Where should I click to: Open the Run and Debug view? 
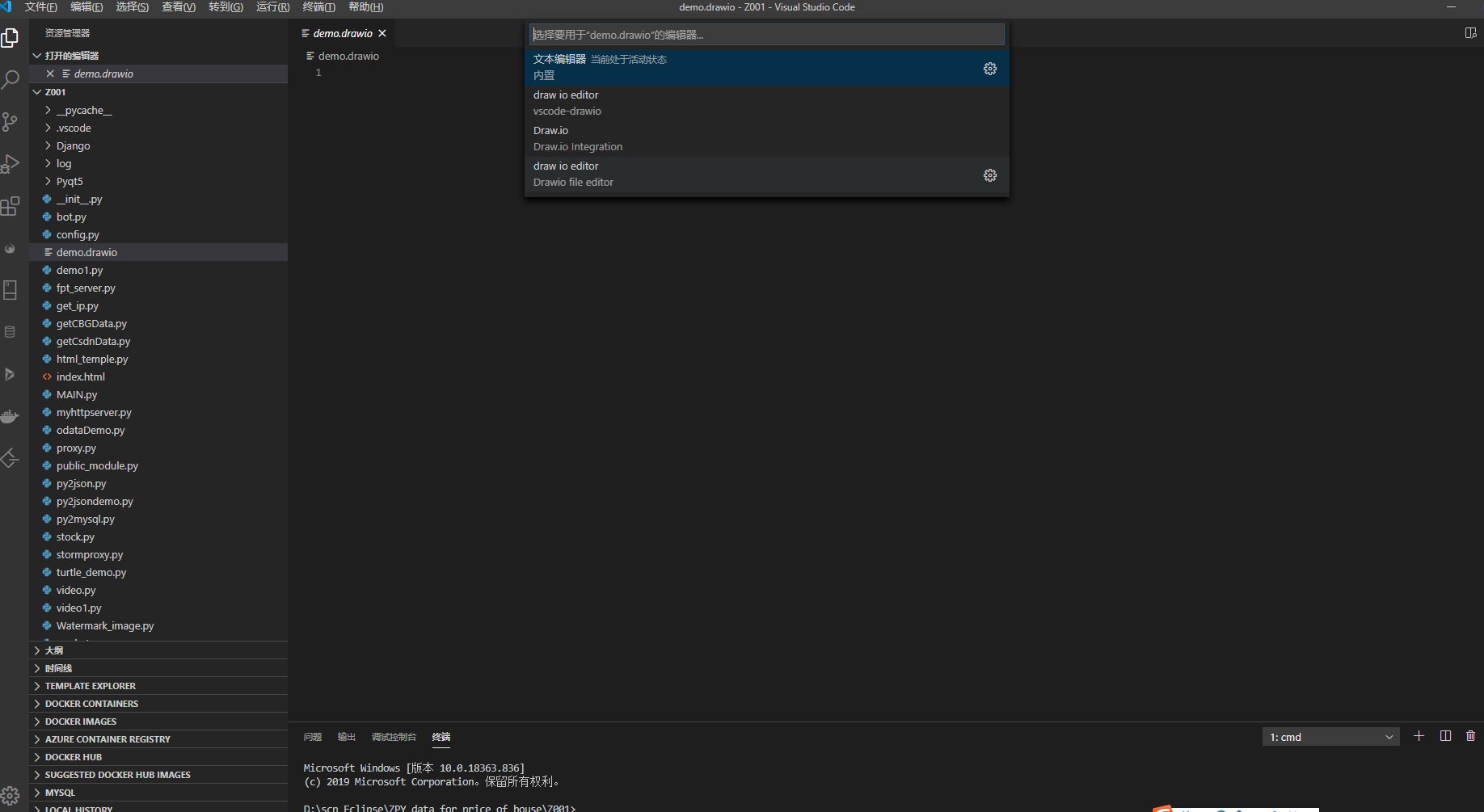coord(11,164)
